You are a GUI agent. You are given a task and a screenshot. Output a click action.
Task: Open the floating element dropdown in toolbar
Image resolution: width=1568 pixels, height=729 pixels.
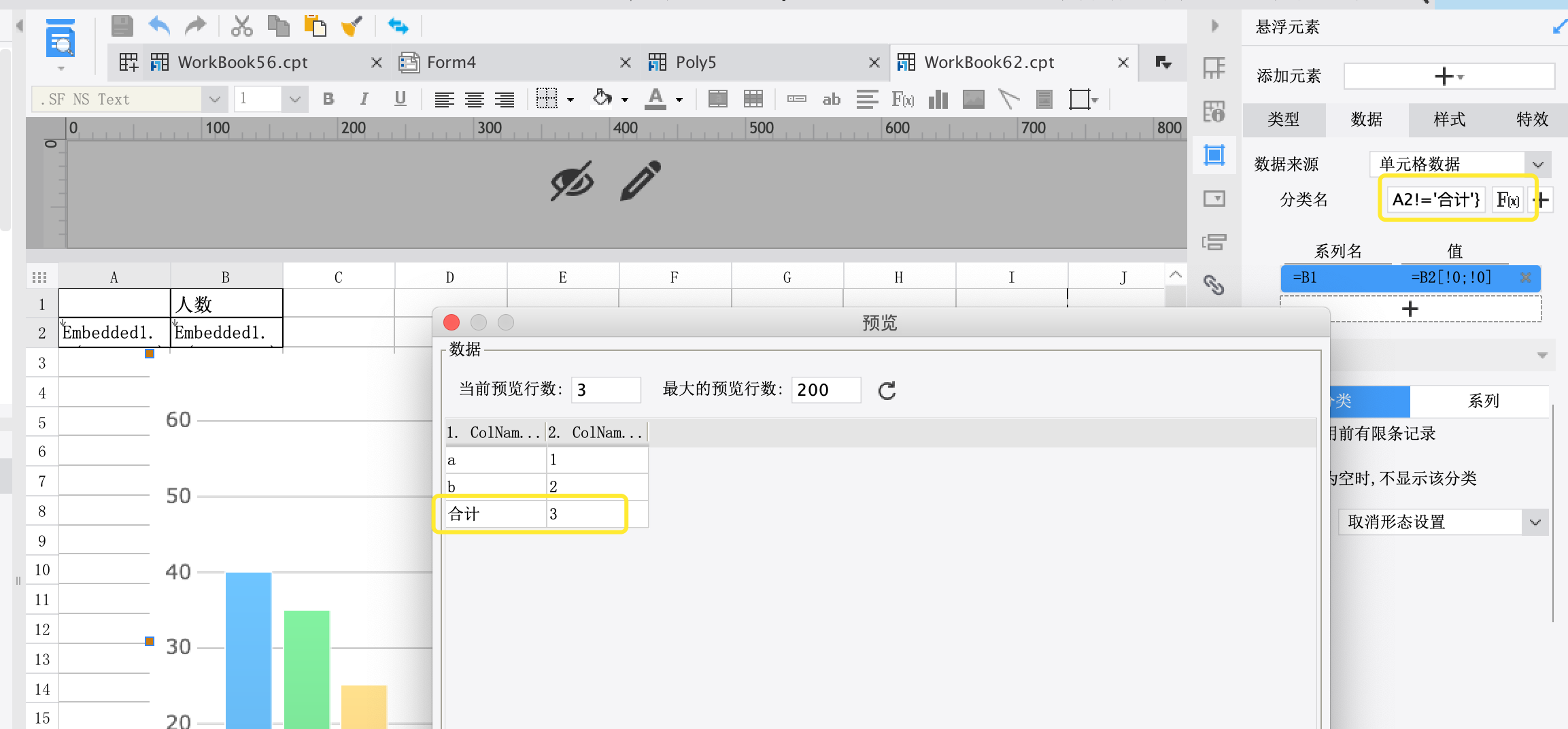(x=1084, y=99)
